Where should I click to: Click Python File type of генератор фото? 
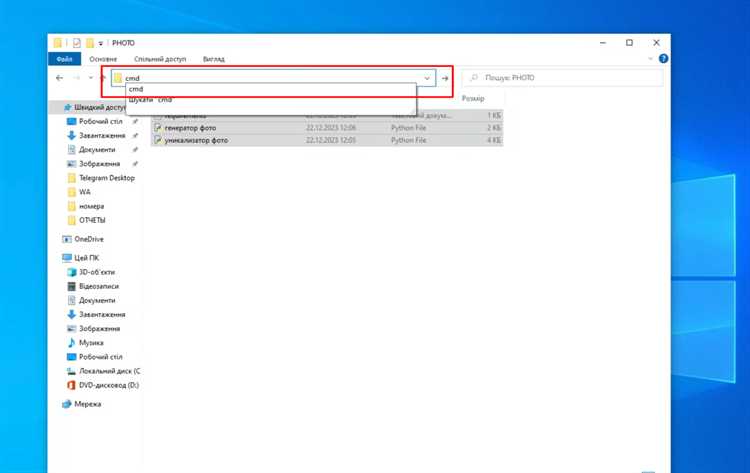point(408,128)
